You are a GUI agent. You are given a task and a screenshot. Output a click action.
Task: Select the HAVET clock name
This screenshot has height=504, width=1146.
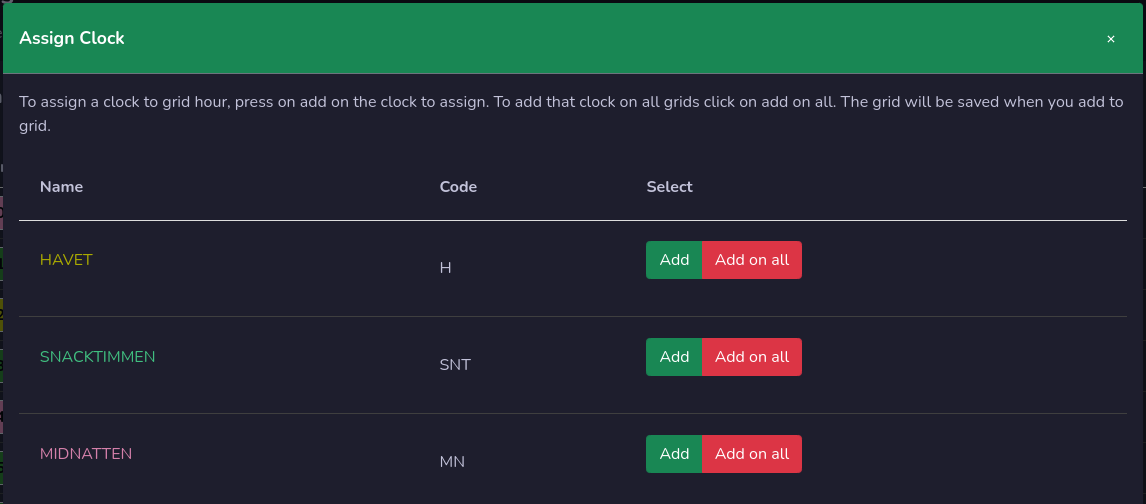click(66, 260)
